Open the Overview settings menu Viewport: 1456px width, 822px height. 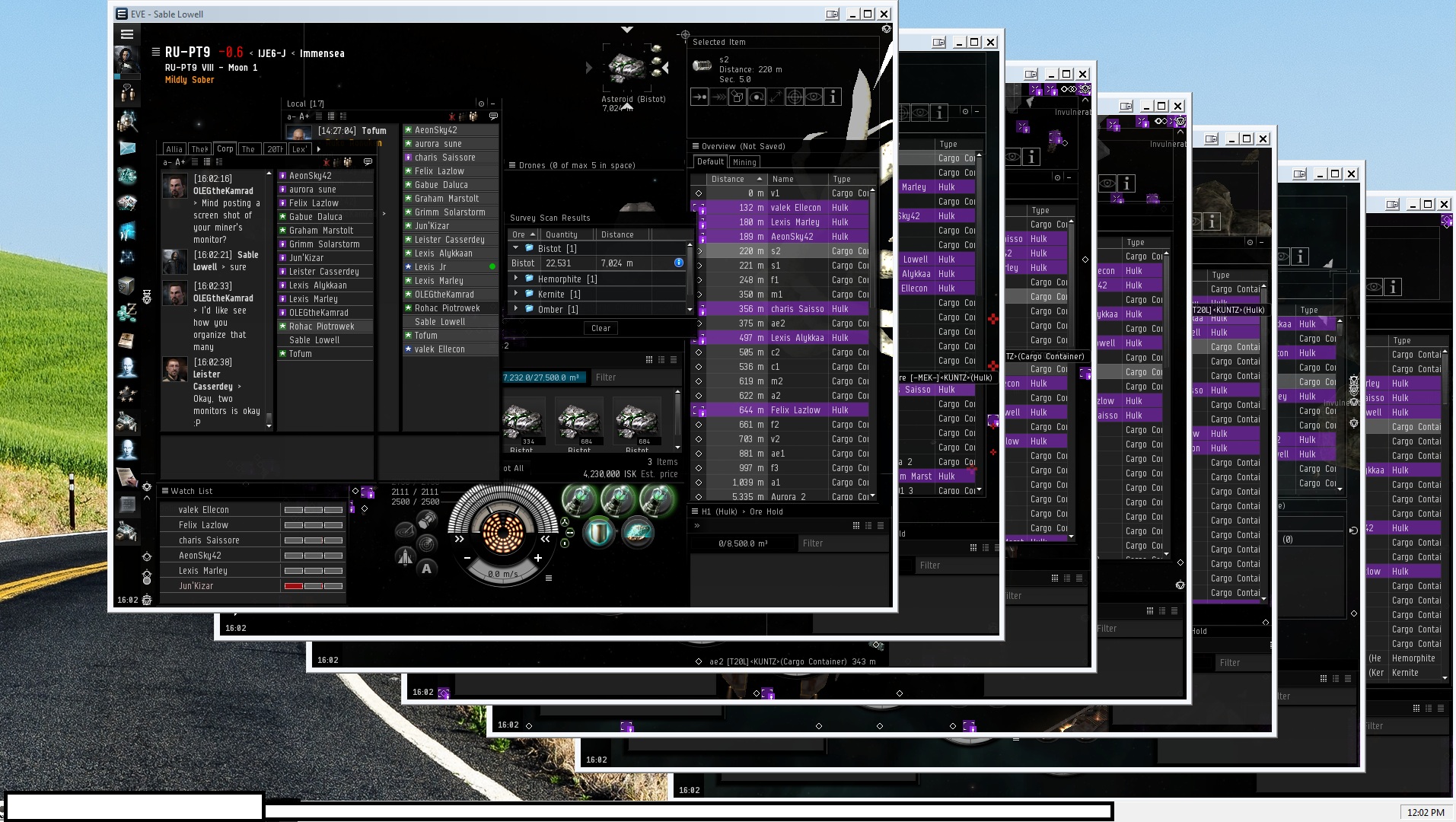point(696,146)
